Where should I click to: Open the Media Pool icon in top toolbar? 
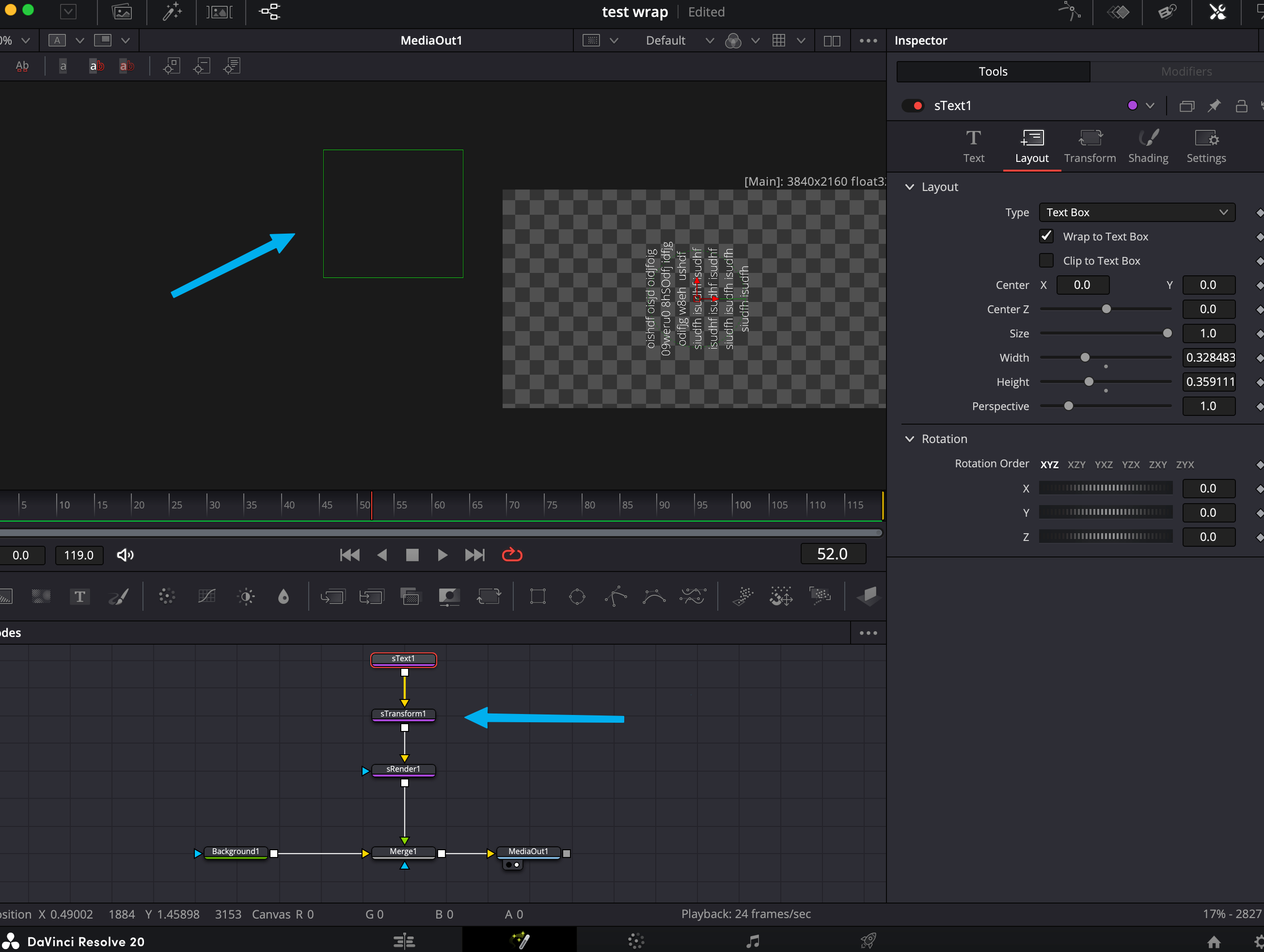[x=122, y=12]
